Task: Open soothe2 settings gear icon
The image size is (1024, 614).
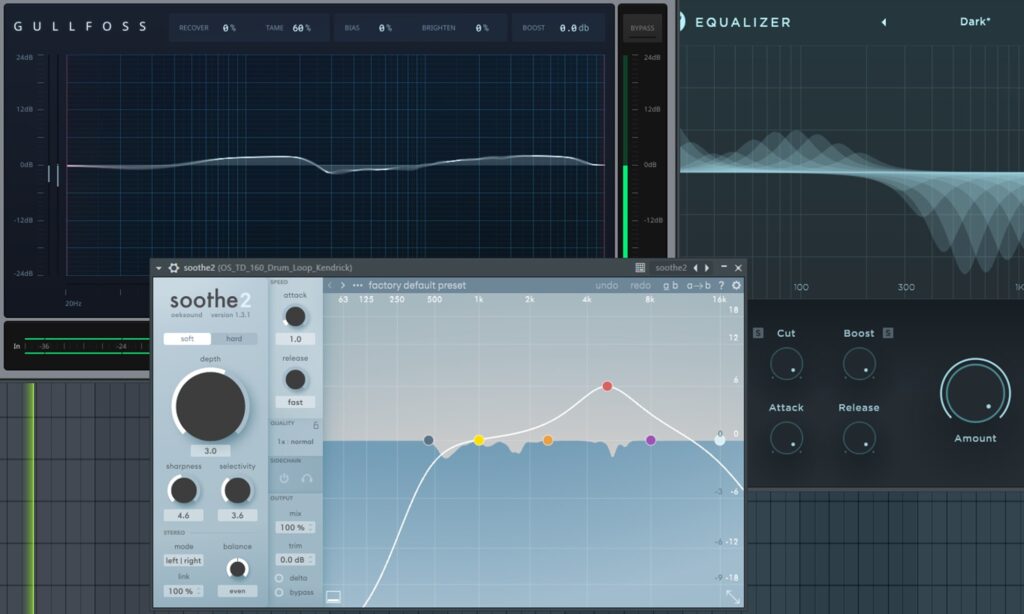Action: (736, 285)
